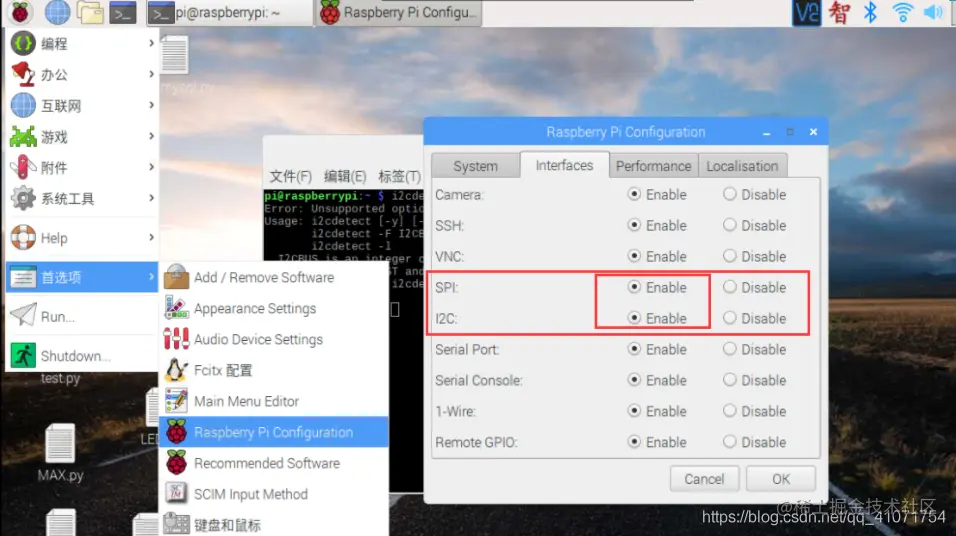Select Enable for Camera
Screen dimensions: 956x536
click(634, 194)
